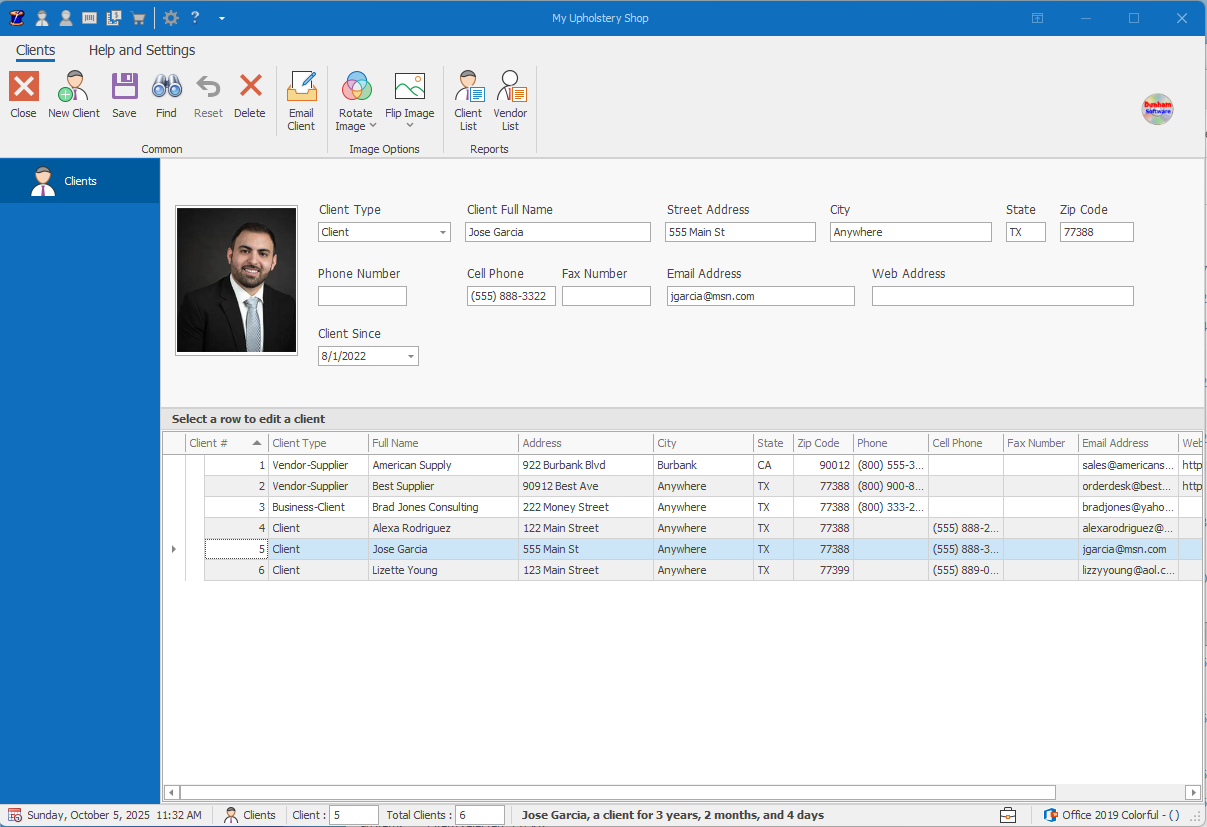
Task: Switch to Help and Settings tab
Action: 142,50
